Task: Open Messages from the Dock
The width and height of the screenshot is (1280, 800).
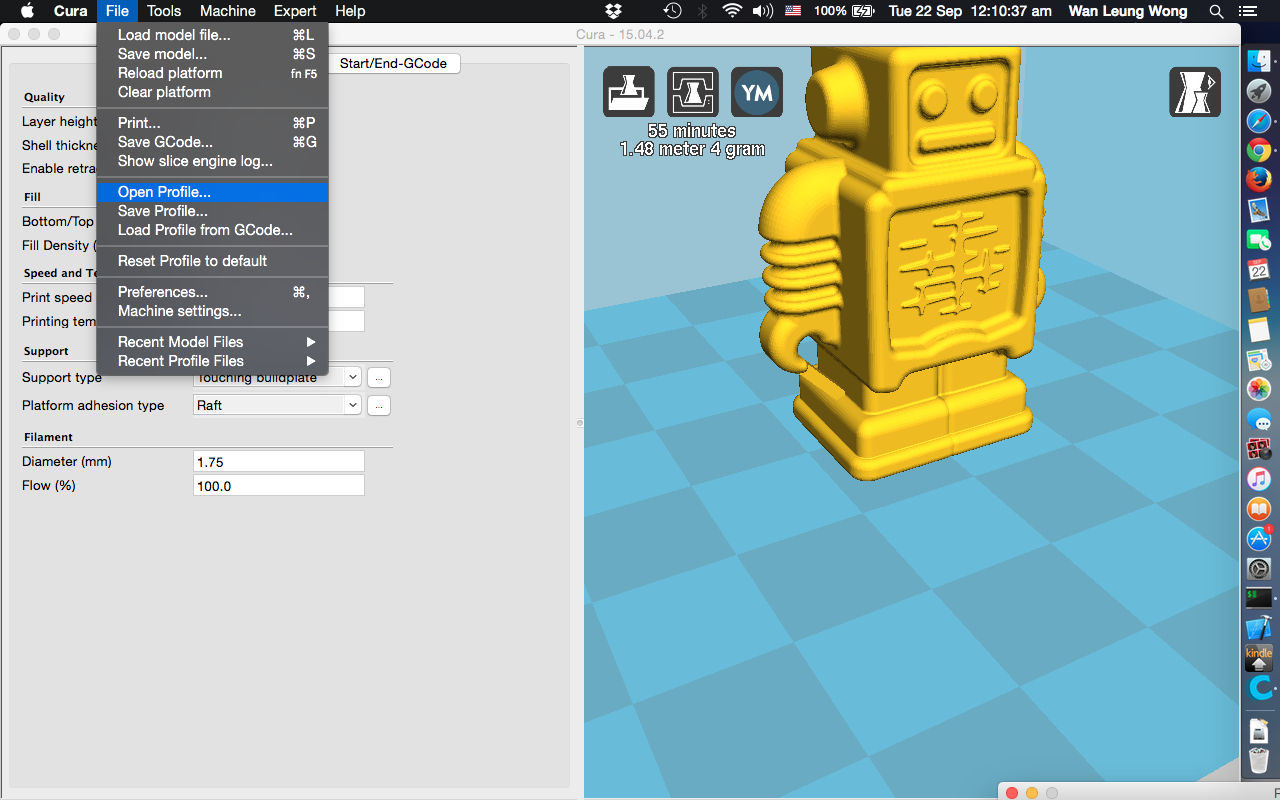Action: 1259,419
